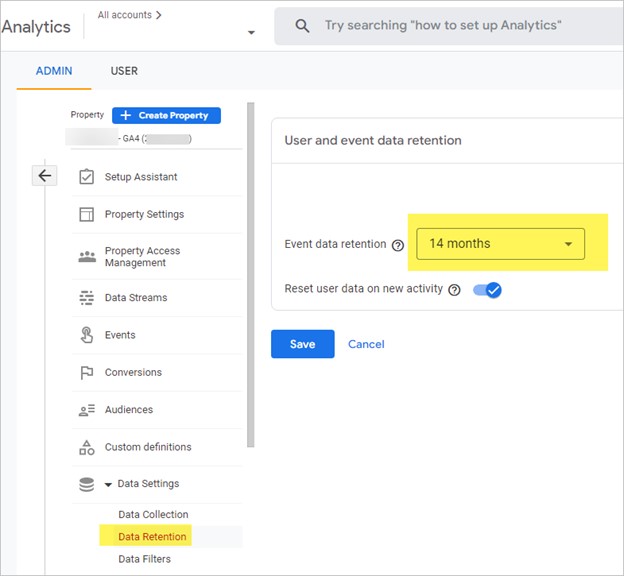Click the Setup Assistant clipboard icon
Screen dimensions: 624x576
point(87,177)
